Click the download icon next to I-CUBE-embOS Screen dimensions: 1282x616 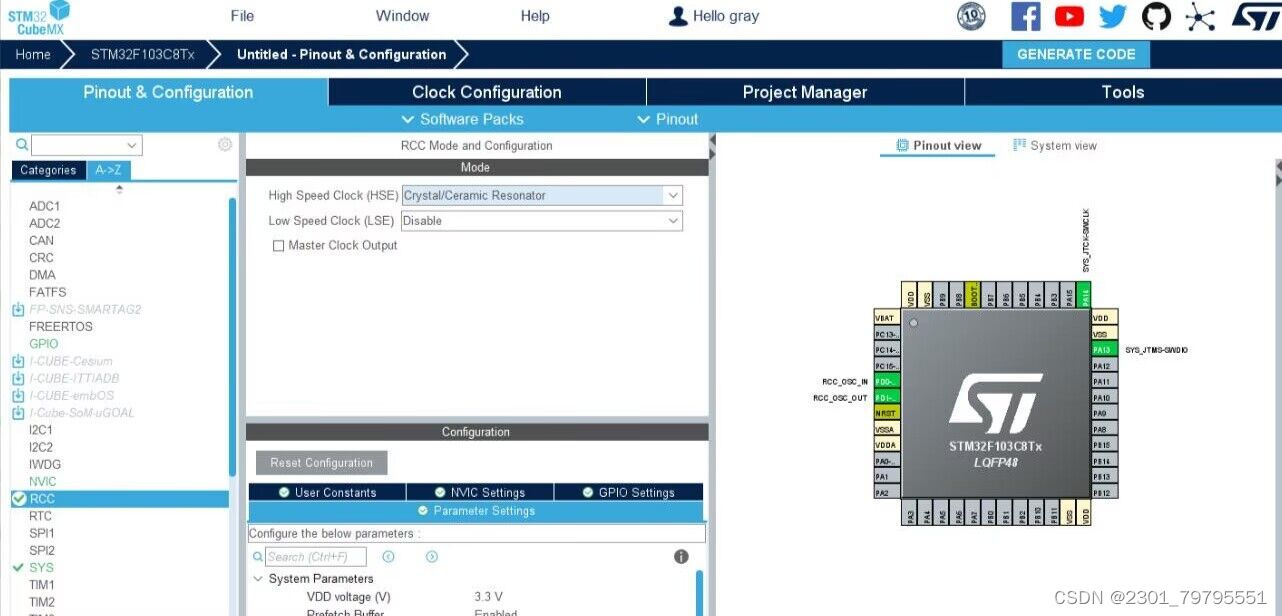click(18, 396)
